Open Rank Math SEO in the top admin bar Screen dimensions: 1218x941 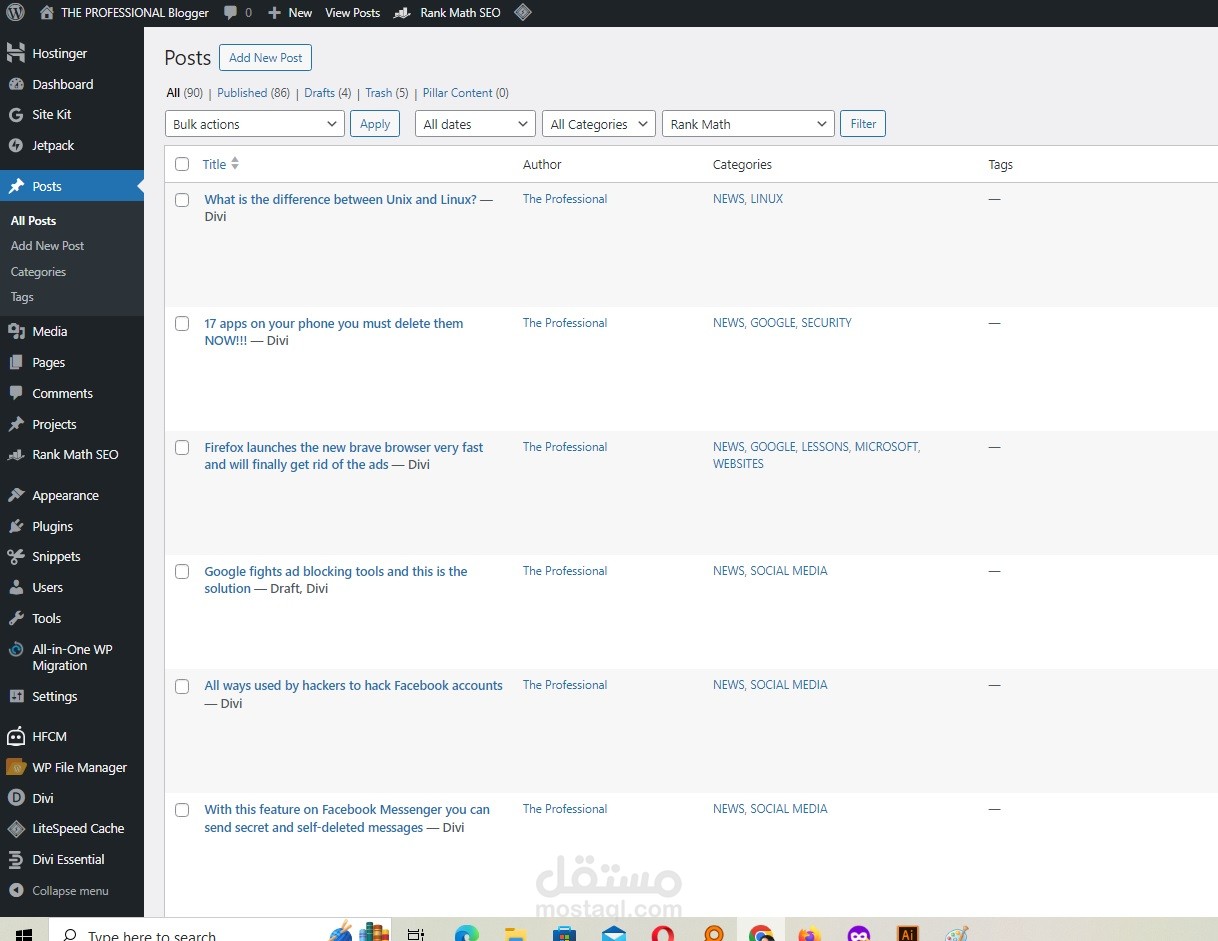[x=448, y=13]
